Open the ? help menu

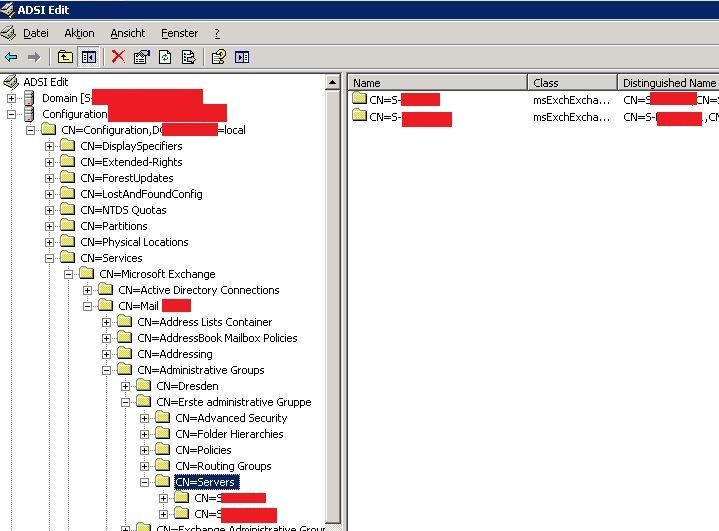tap(217, 33)
